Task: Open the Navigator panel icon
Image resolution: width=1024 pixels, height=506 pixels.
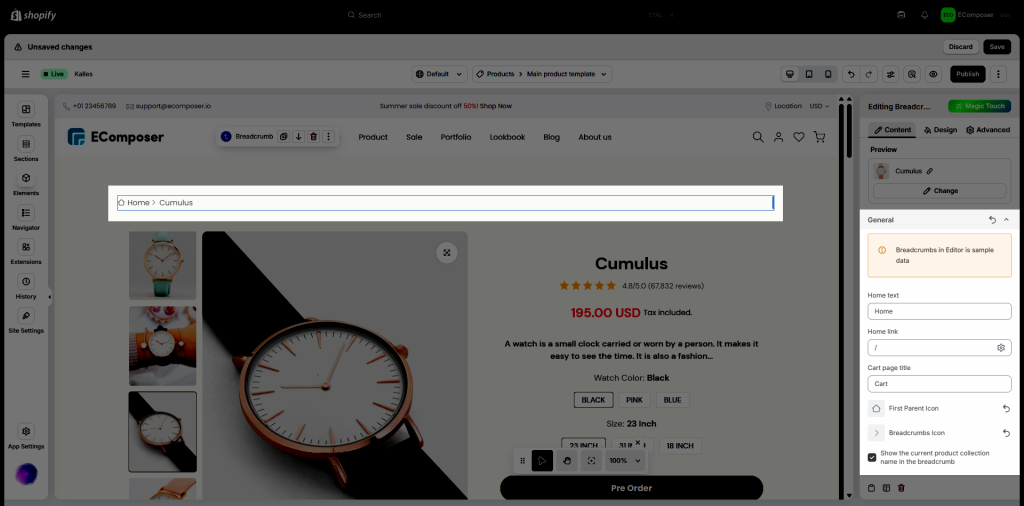Action: coord(26,217)
